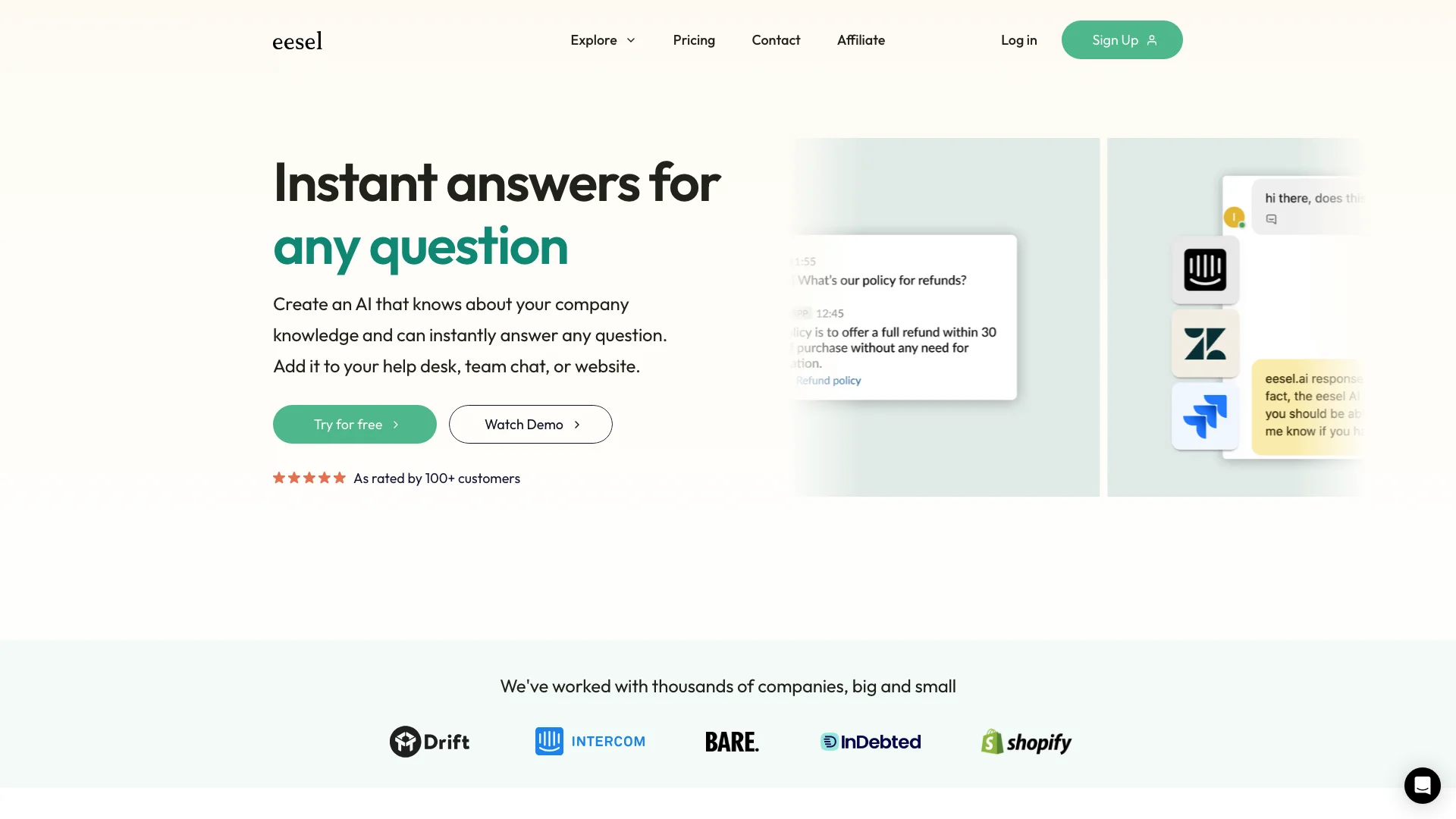
Task: Open the Sign Up account dropdown
Action: (x=1122, y=39)
